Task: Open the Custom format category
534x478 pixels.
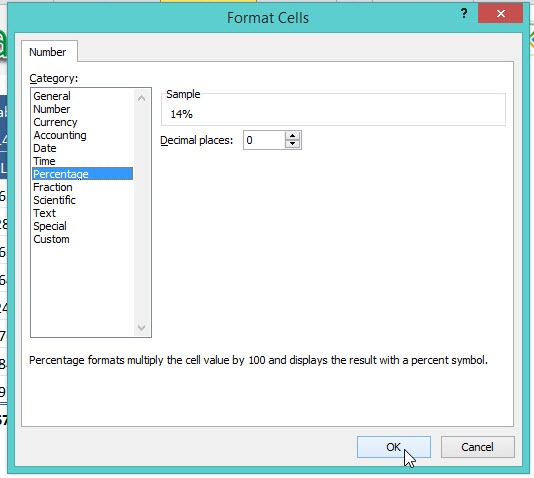Action: (51, 239)
